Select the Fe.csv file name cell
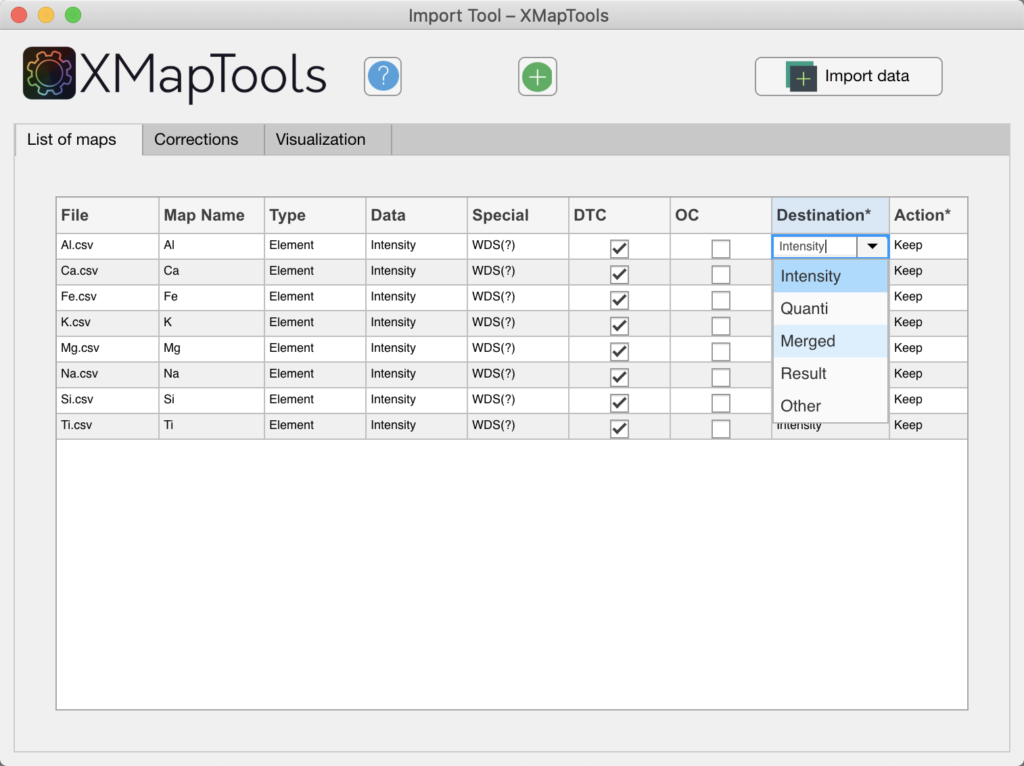 108,296
